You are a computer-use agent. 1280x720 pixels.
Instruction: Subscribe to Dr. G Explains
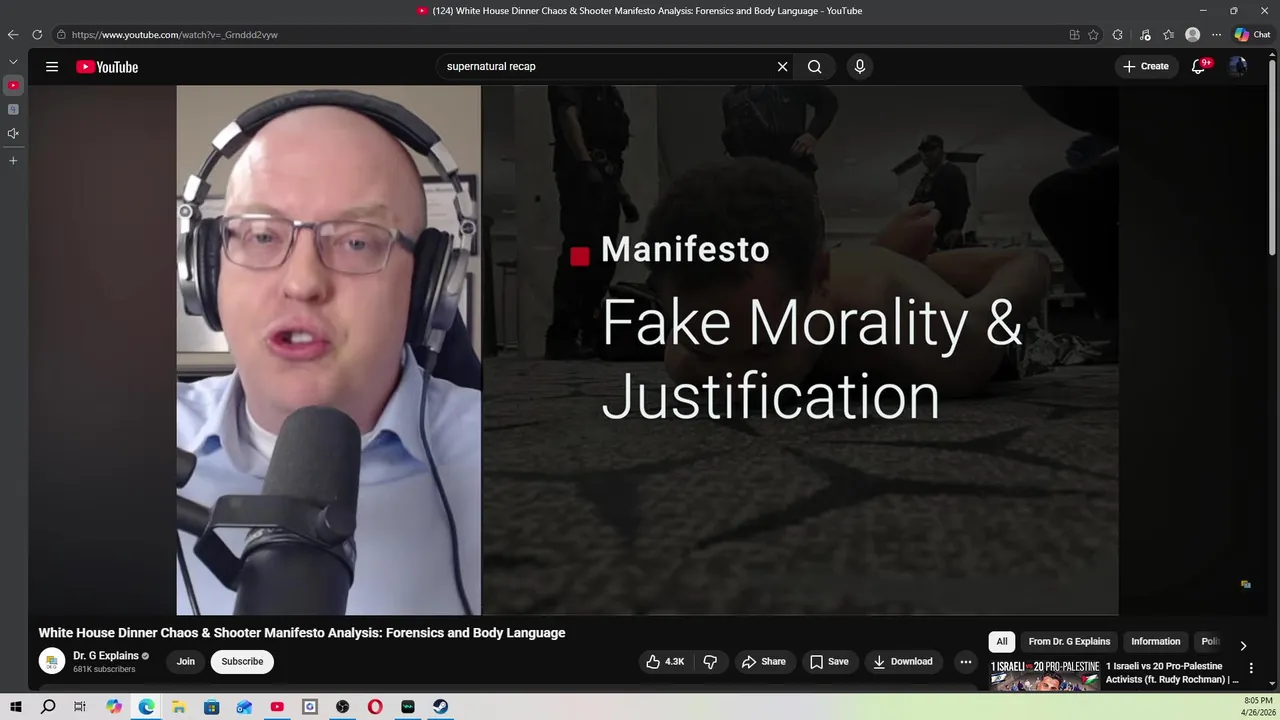coord(242,662)
